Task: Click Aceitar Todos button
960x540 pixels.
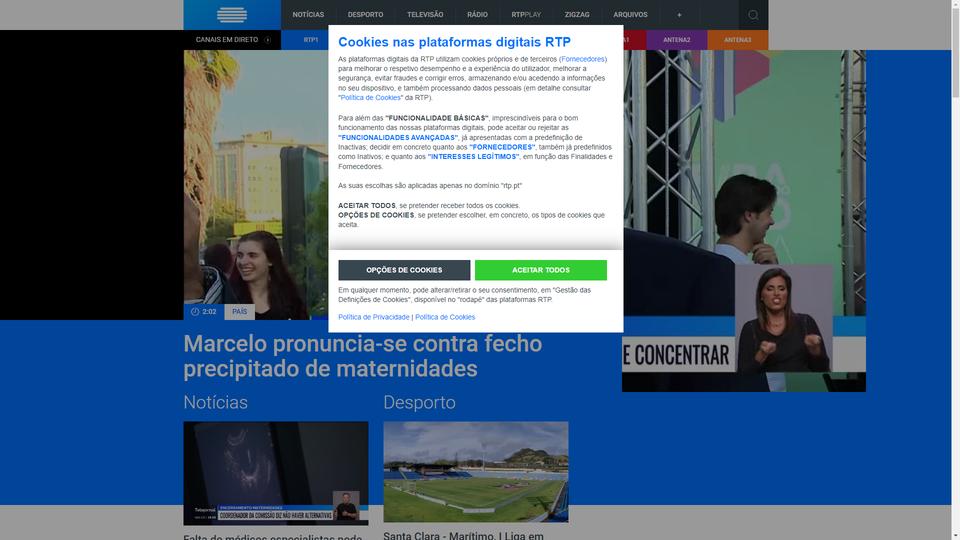Action: [541, 270]
